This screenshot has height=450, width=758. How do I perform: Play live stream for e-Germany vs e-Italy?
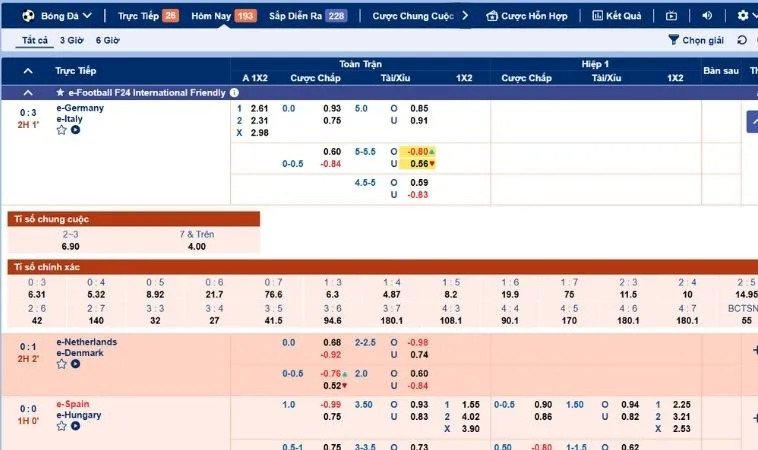[x=74, y=130]
